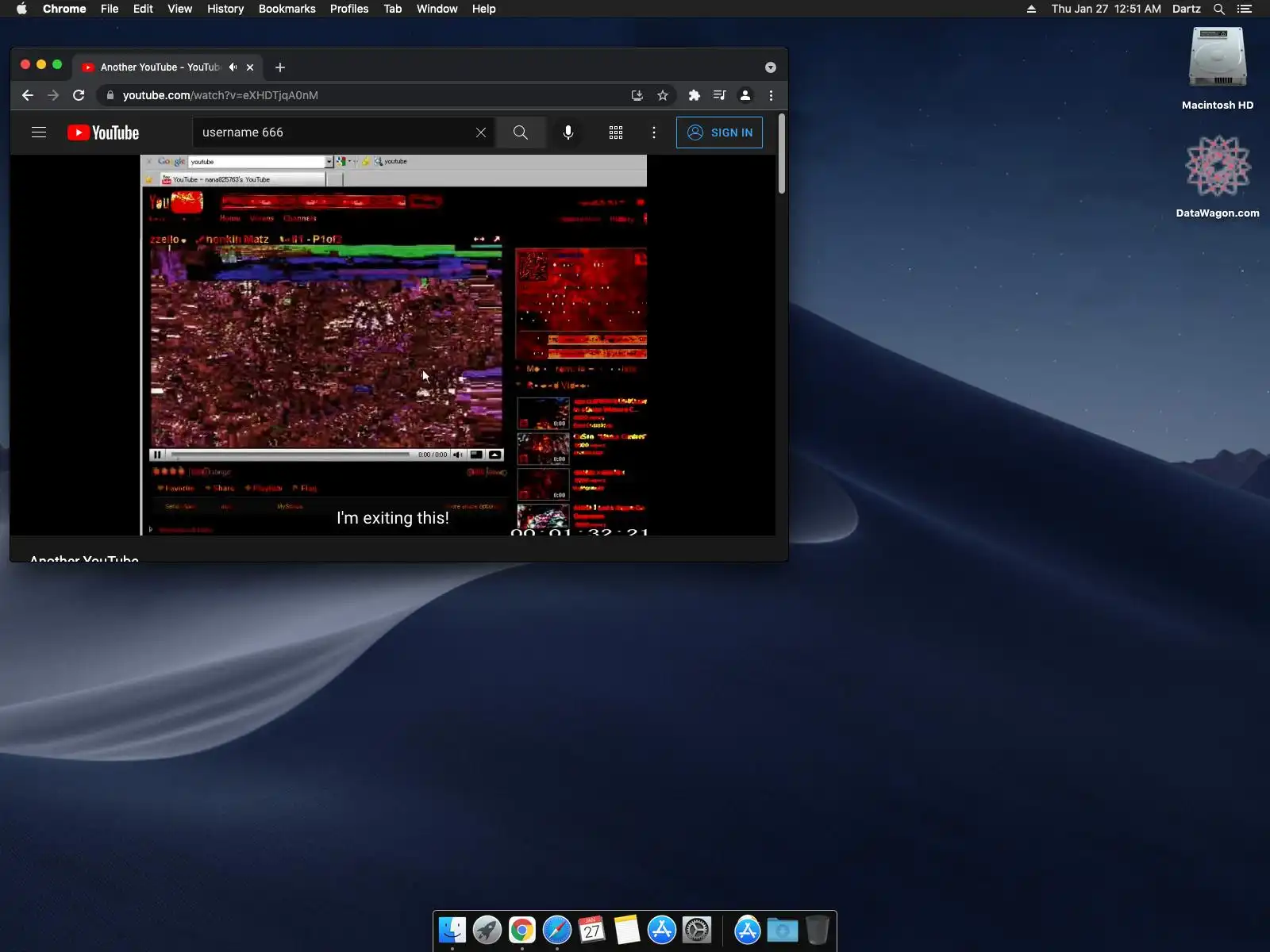Open Calendar from the Dock
This screenshot has width=1270, height=952.
pyautogui.click(x=592, y=930)
